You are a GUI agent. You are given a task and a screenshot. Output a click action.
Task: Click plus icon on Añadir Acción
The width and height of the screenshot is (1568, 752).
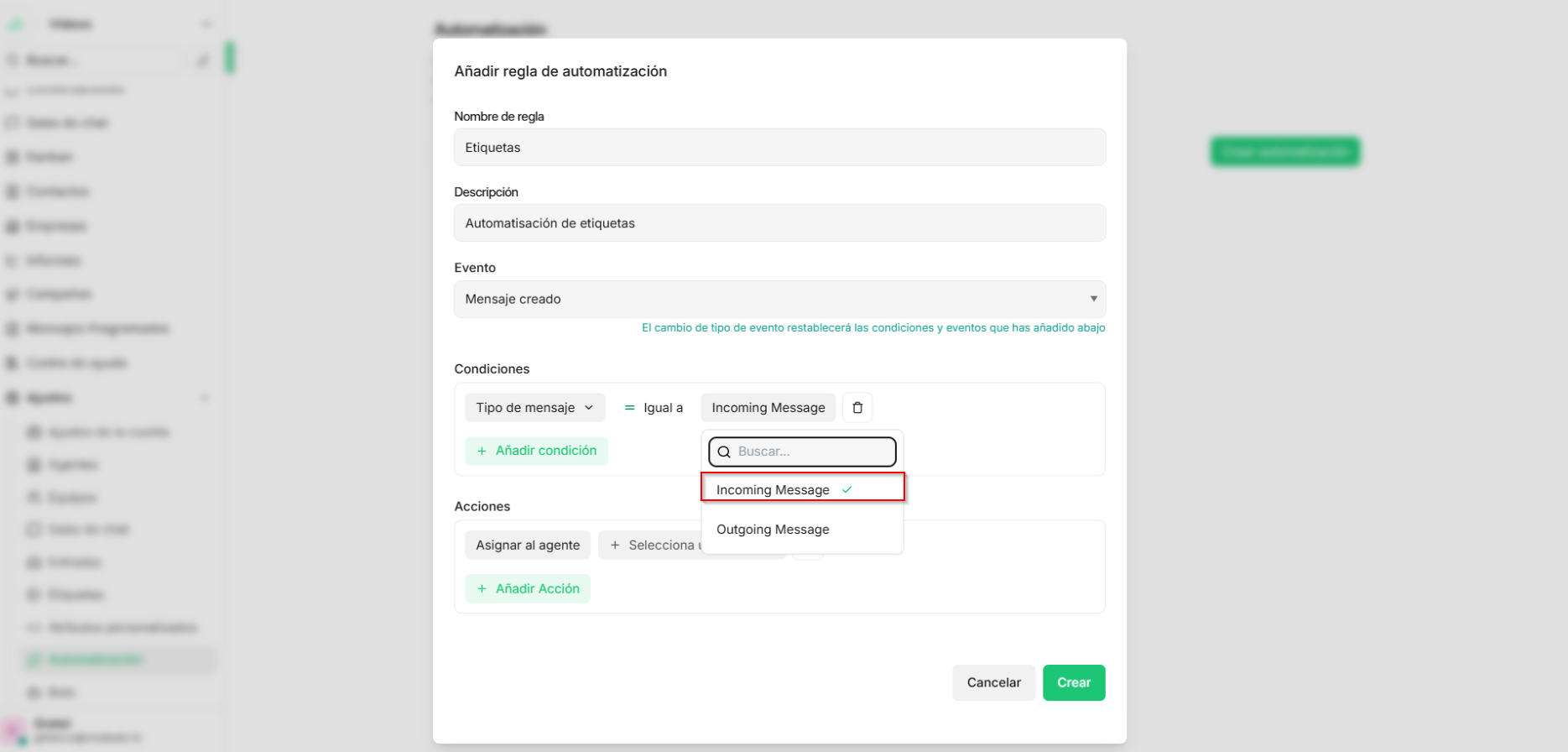point(482,589)
